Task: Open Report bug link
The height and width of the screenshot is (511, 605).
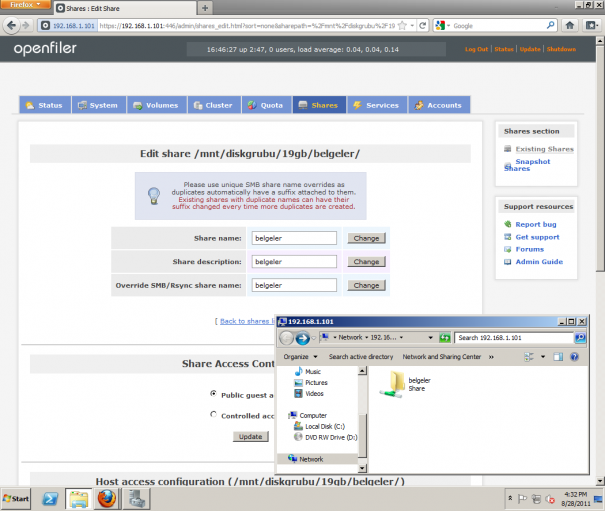Action: [x=536, y=224]
